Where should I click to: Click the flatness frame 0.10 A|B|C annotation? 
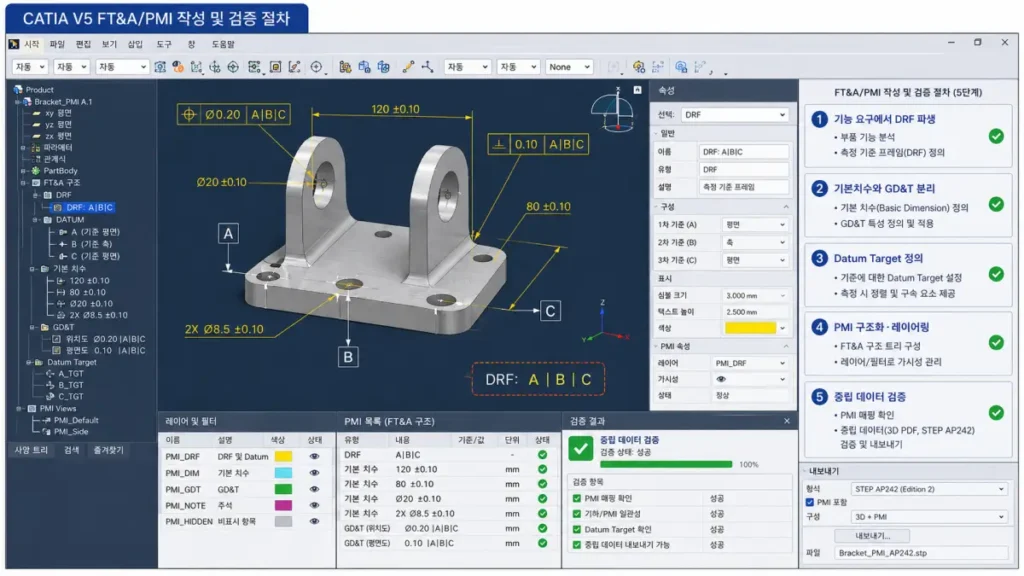point(538,144)
